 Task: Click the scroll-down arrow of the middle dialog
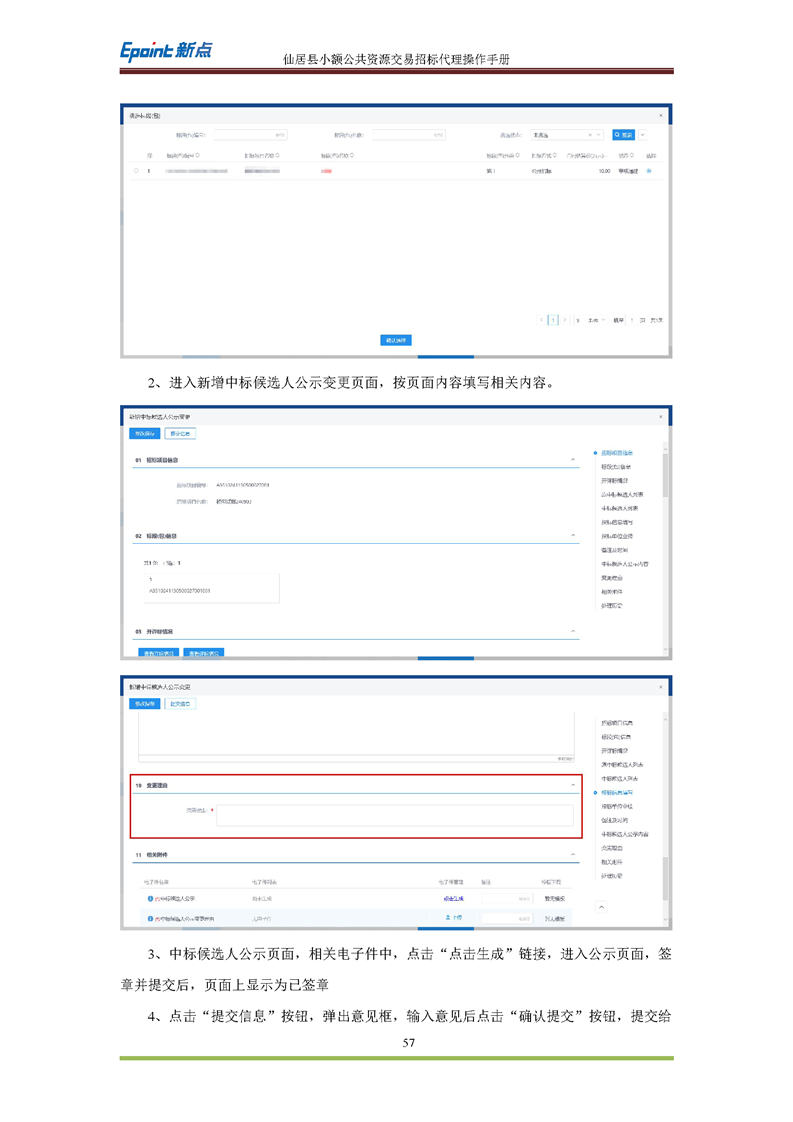[x=666, y=650]
